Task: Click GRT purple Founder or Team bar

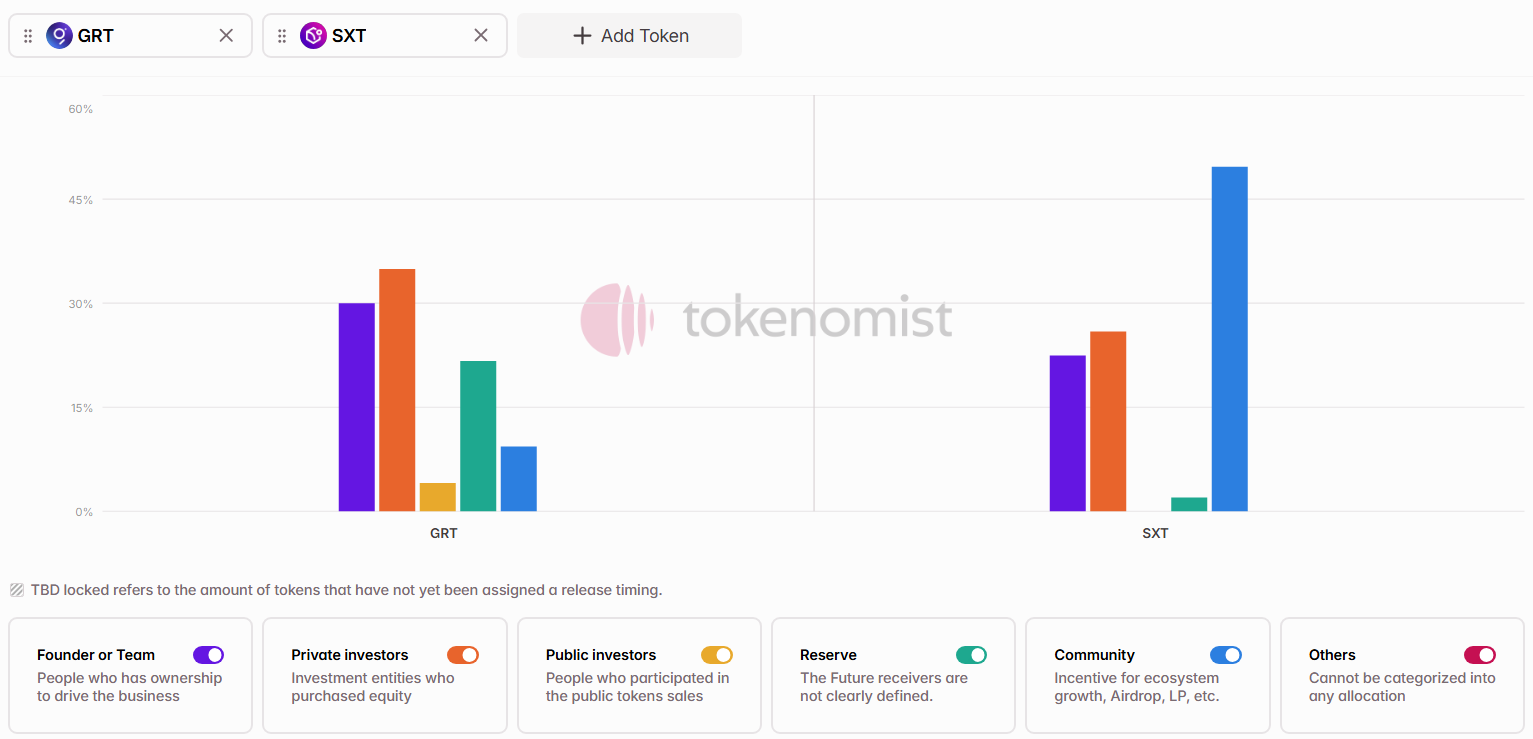Action: 357,407
